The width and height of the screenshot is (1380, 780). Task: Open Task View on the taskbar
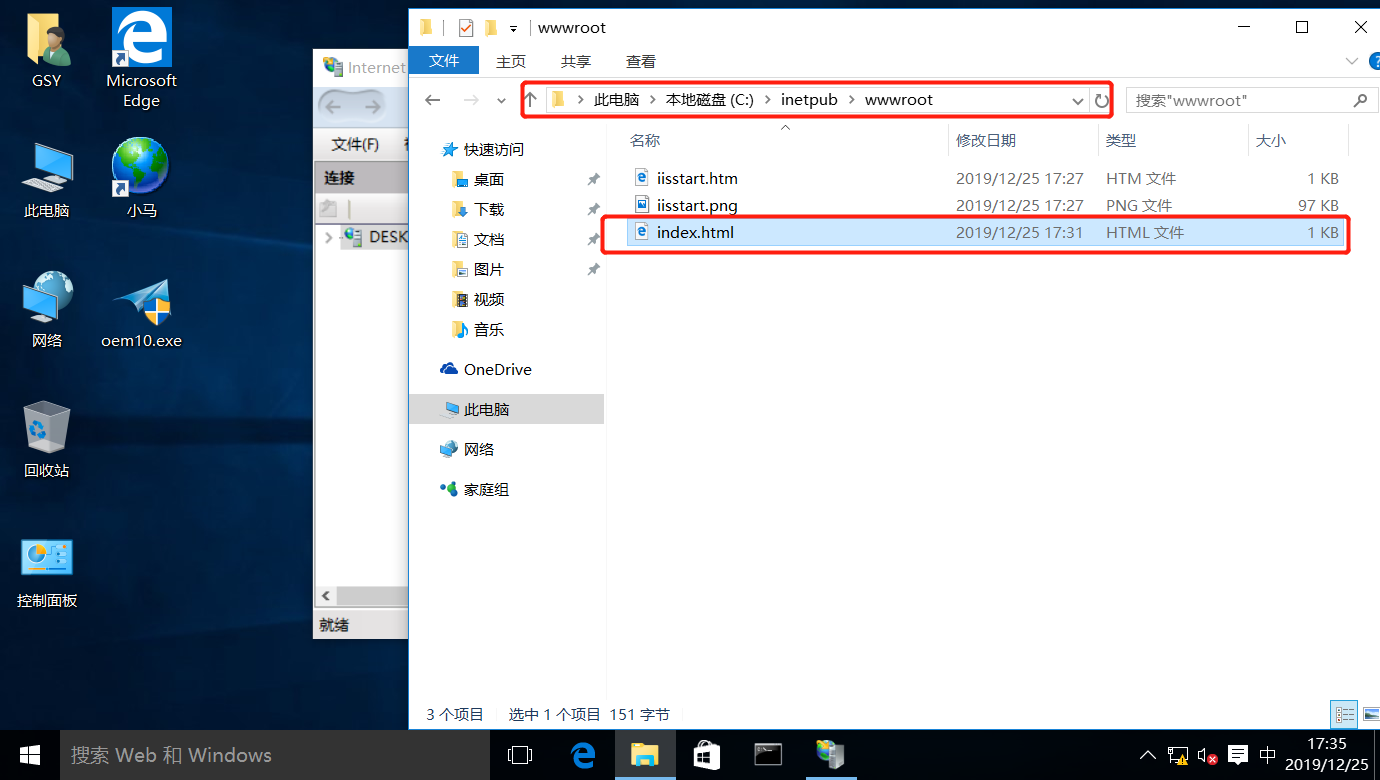519,755
